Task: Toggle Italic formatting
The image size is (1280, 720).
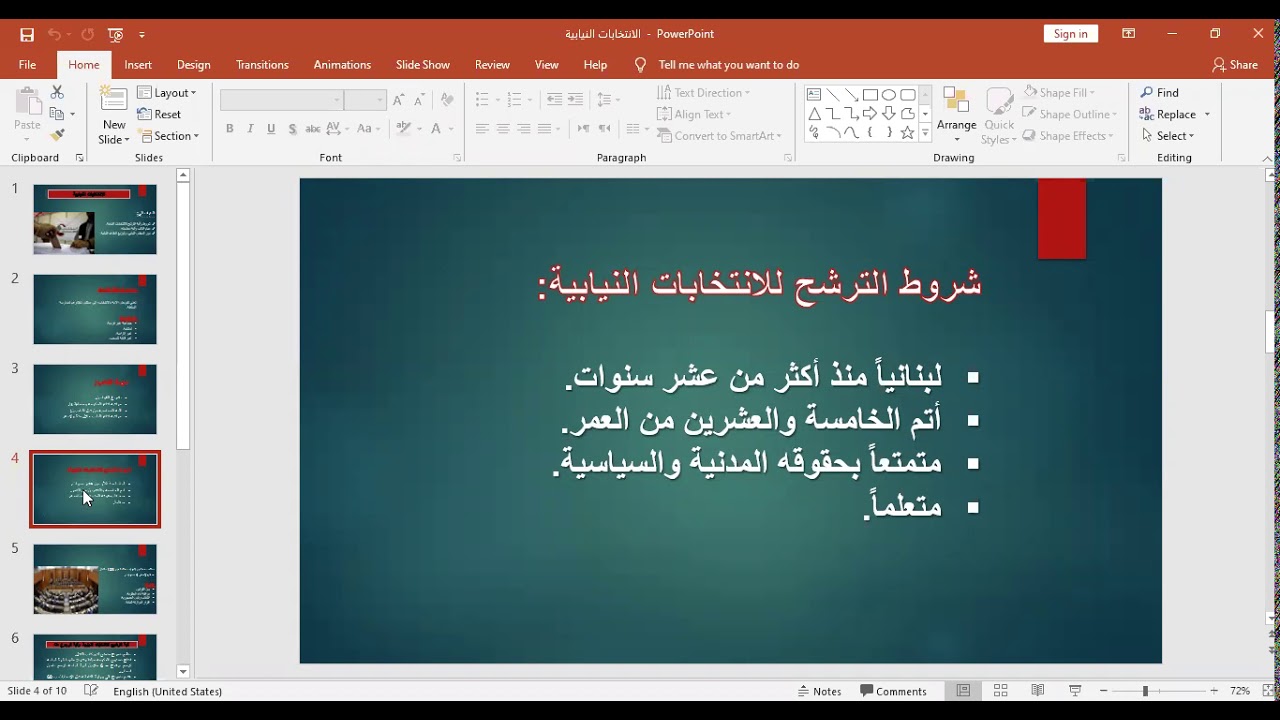Action: 250,129
